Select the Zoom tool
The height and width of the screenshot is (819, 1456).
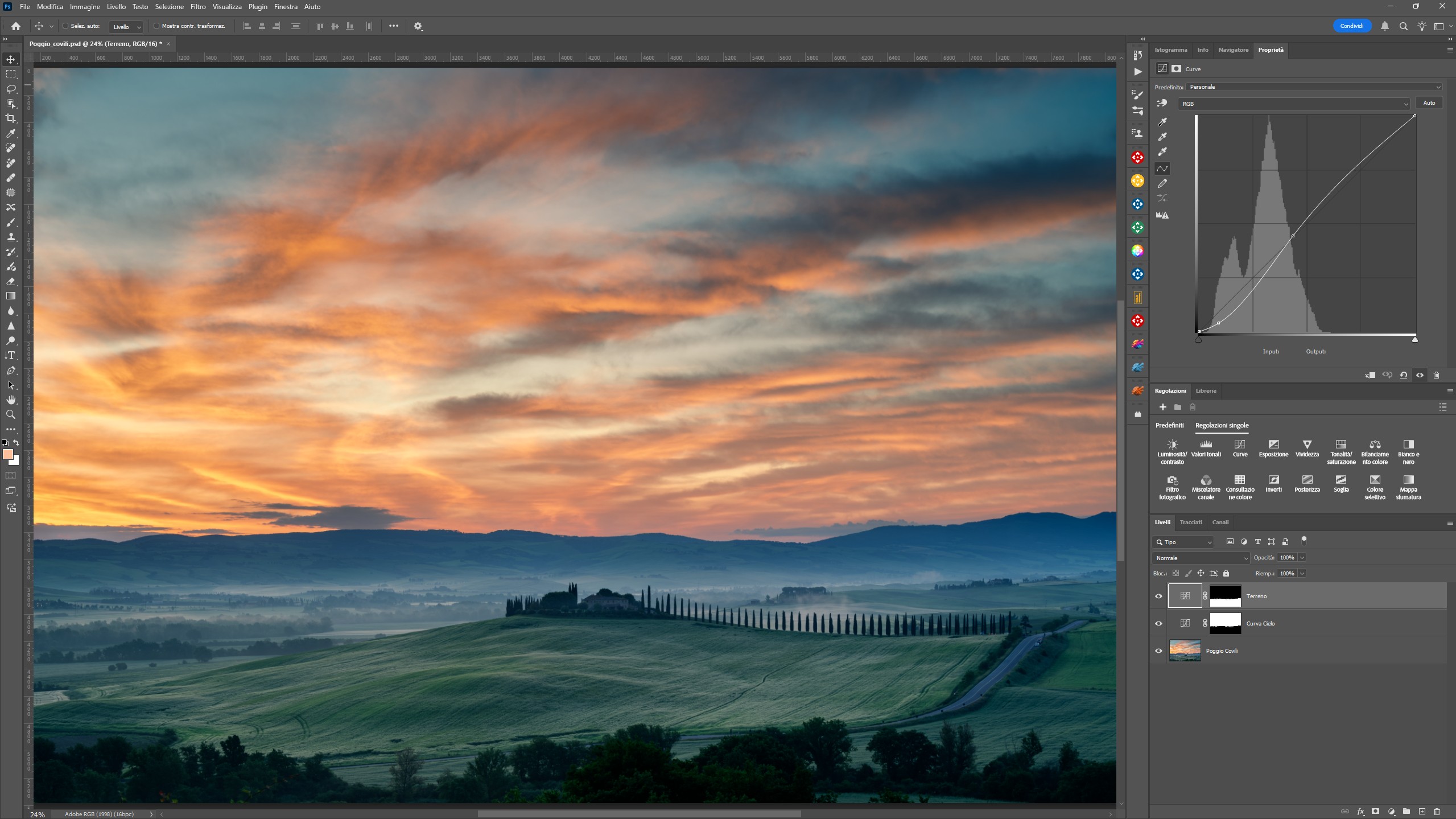click(11, 414)
